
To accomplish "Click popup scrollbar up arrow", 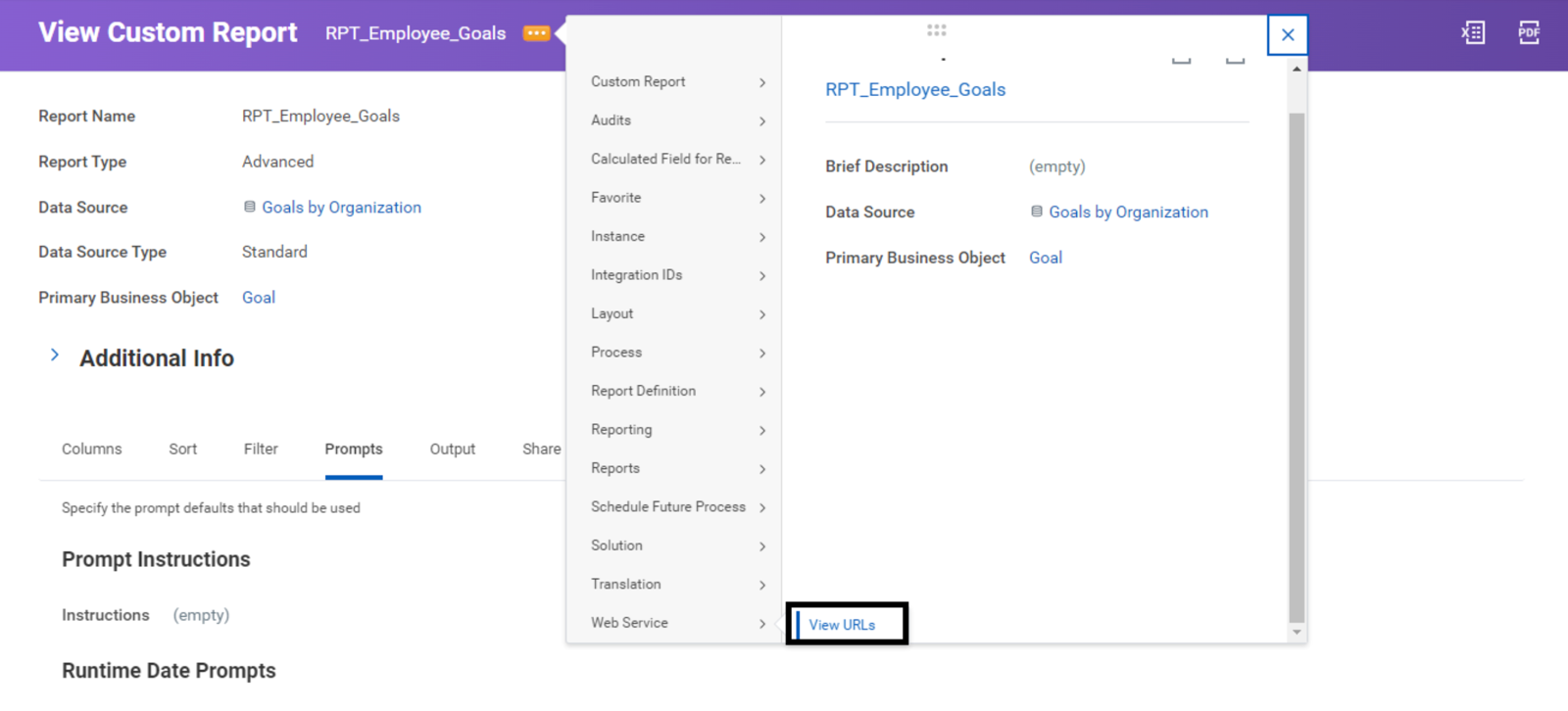I will [1297, 70].
